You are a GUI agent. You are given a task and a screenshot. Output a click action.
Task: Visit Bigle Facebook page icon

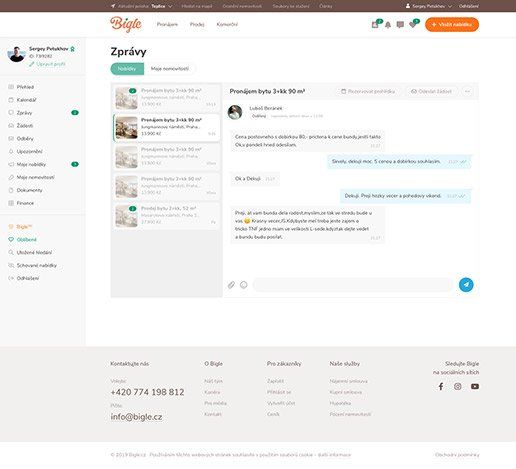(x=441, y=386)
